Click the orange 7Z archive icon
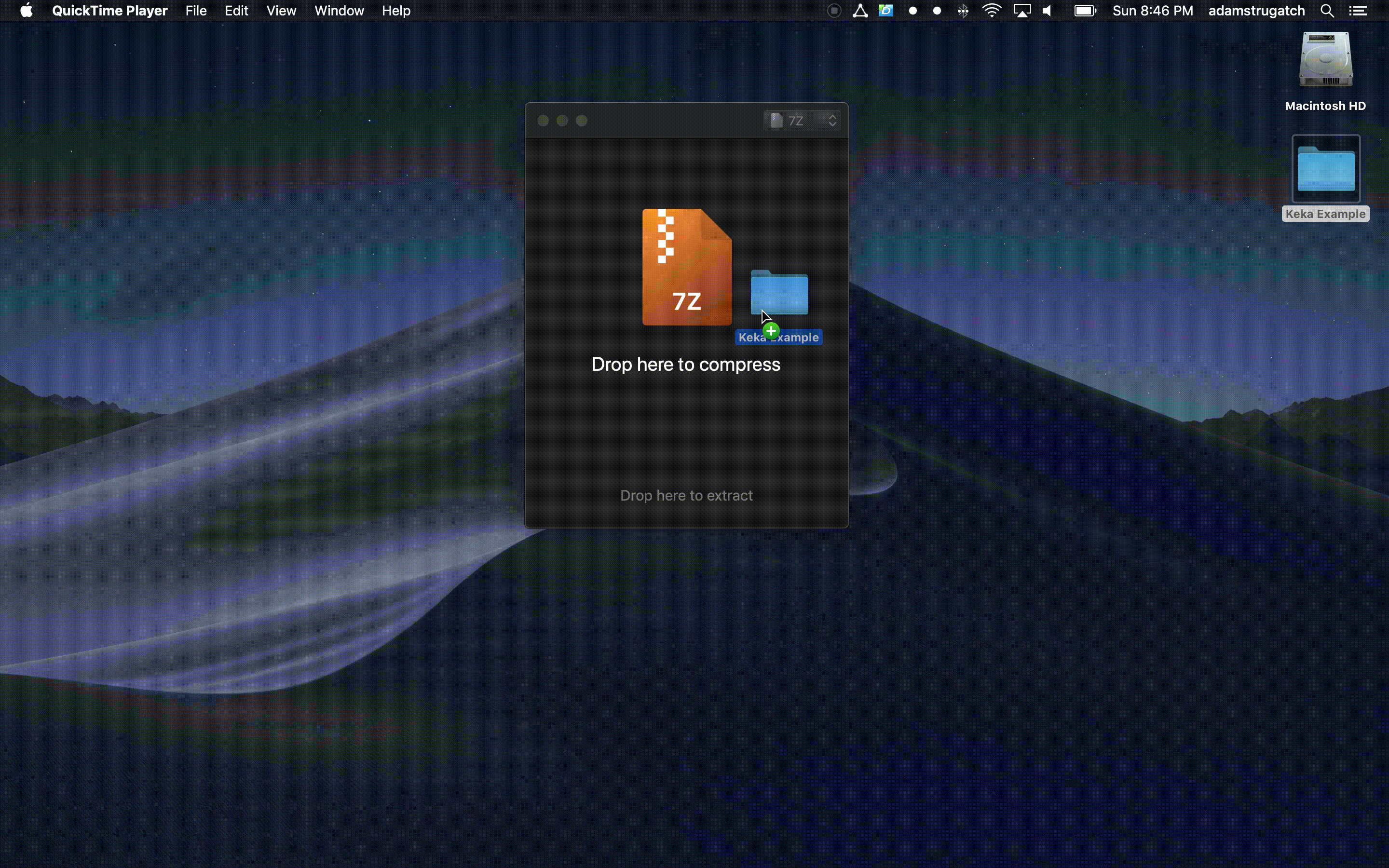Screen dimensions: 1389x868 [686, 267]
